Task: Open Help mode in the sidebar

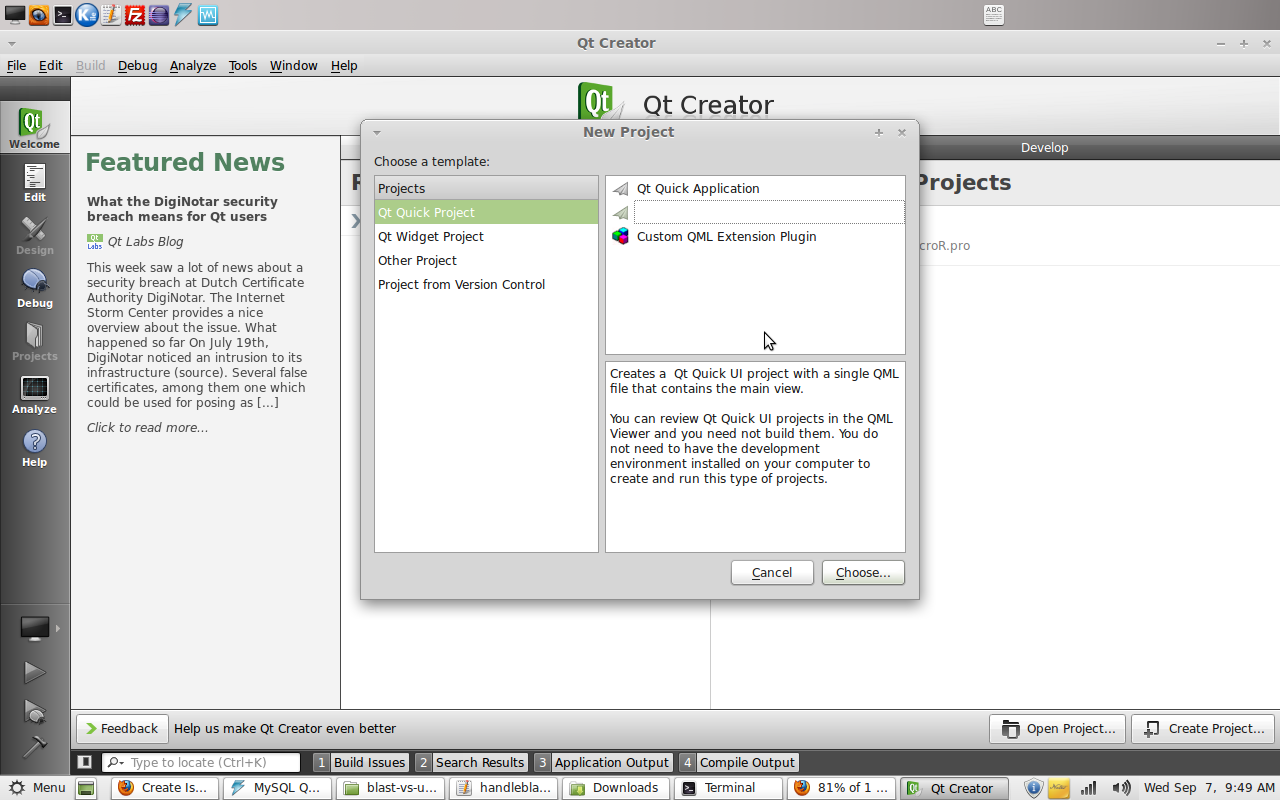Action: tap(35, 447)
